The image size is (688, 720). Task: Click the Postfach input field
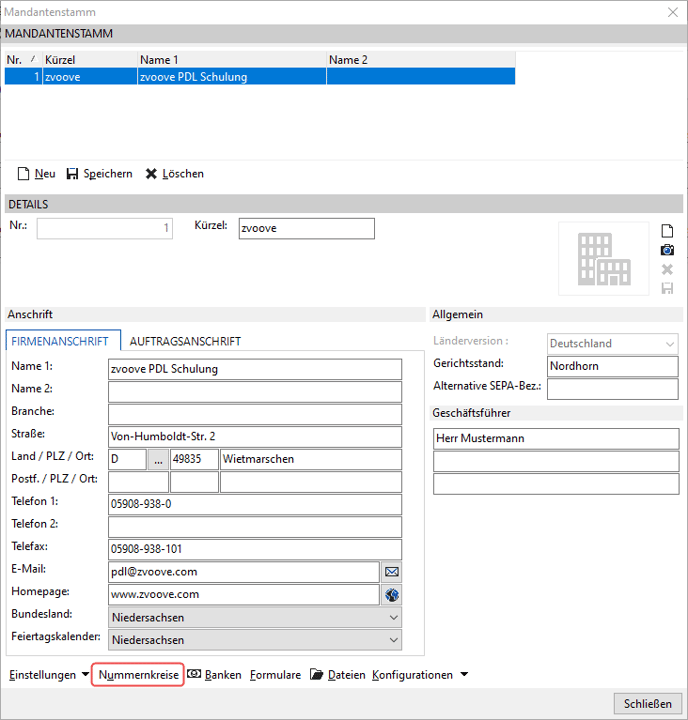tap(138, 482)
